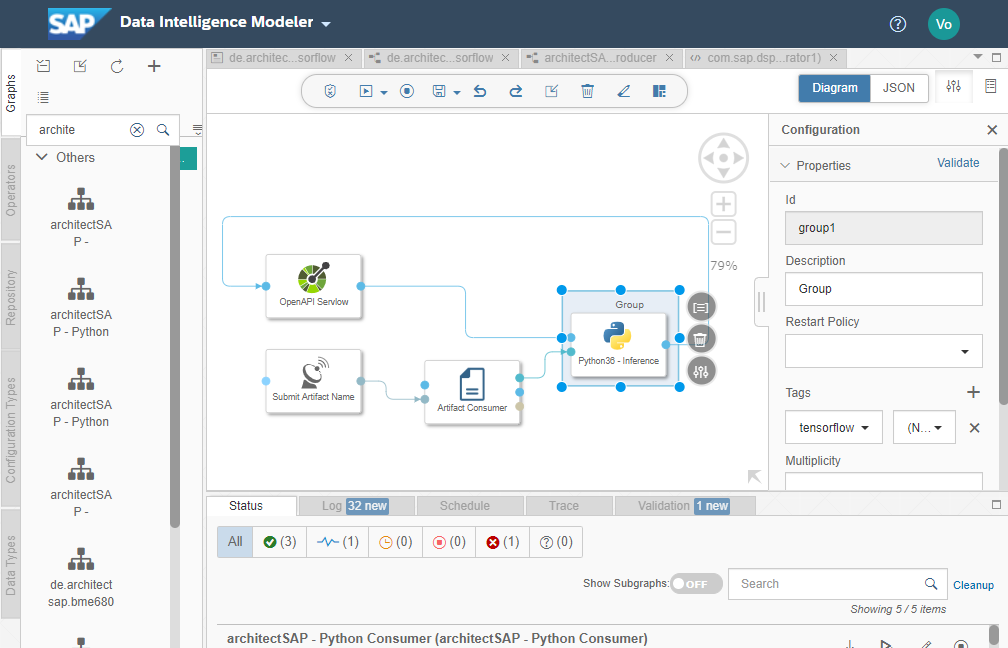Click the auto layout toolbar icon

tap(659, 91)
